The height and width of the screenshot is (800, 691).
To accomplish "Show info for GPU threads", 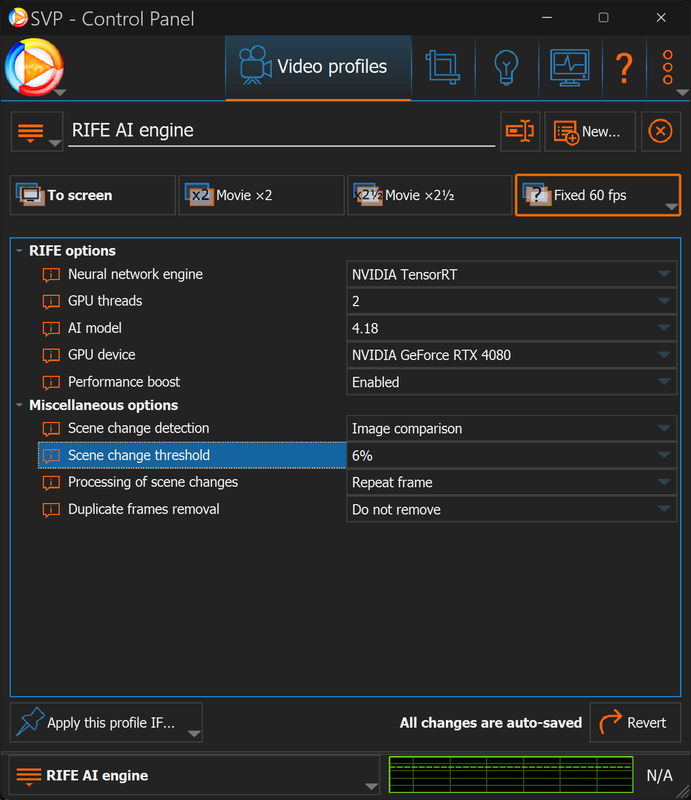I will click(x=51, y=302).
